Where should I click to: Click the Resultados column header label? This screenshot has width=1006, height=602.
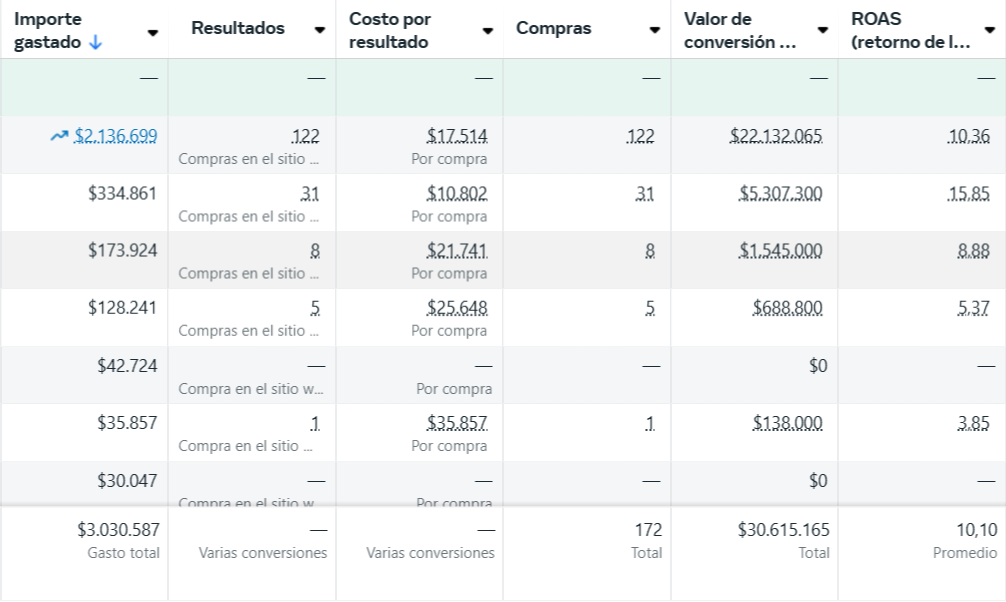click(x=238, y=29)
